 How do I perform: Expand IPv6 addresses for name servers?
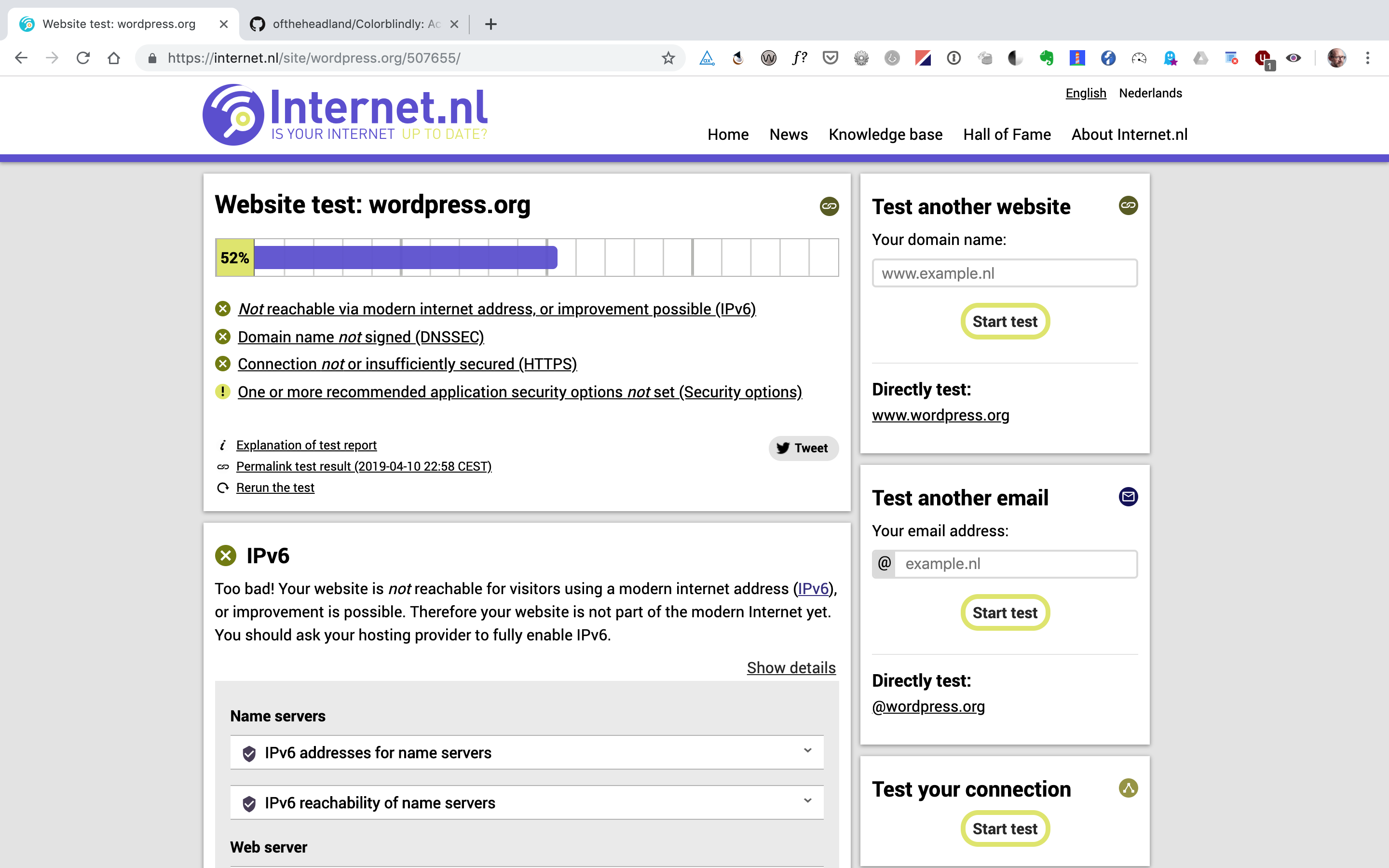click(x=527, y=753)
